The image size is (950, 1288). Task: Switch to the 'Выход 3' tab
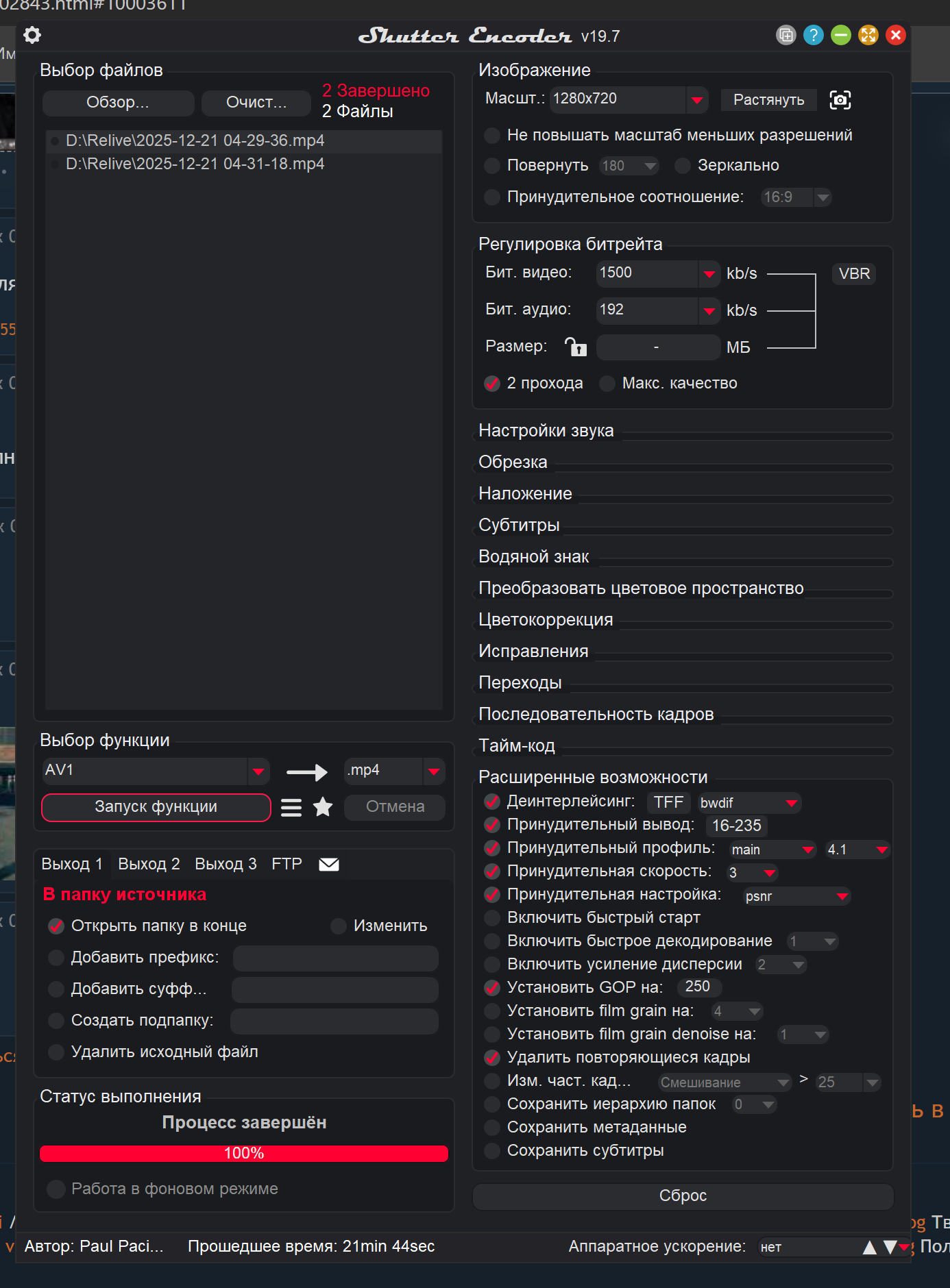click(226, 865)
